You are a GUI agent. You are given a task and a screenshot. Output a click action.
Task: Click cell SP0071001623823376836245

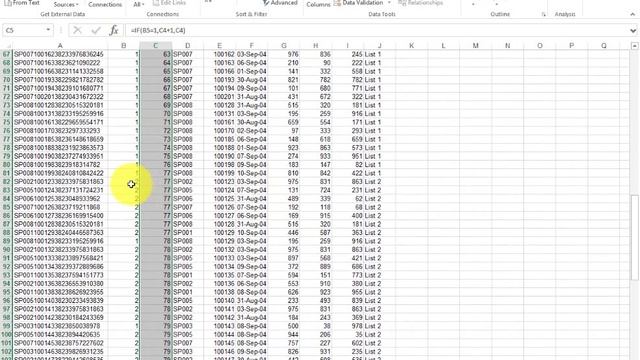pos(60,54)
